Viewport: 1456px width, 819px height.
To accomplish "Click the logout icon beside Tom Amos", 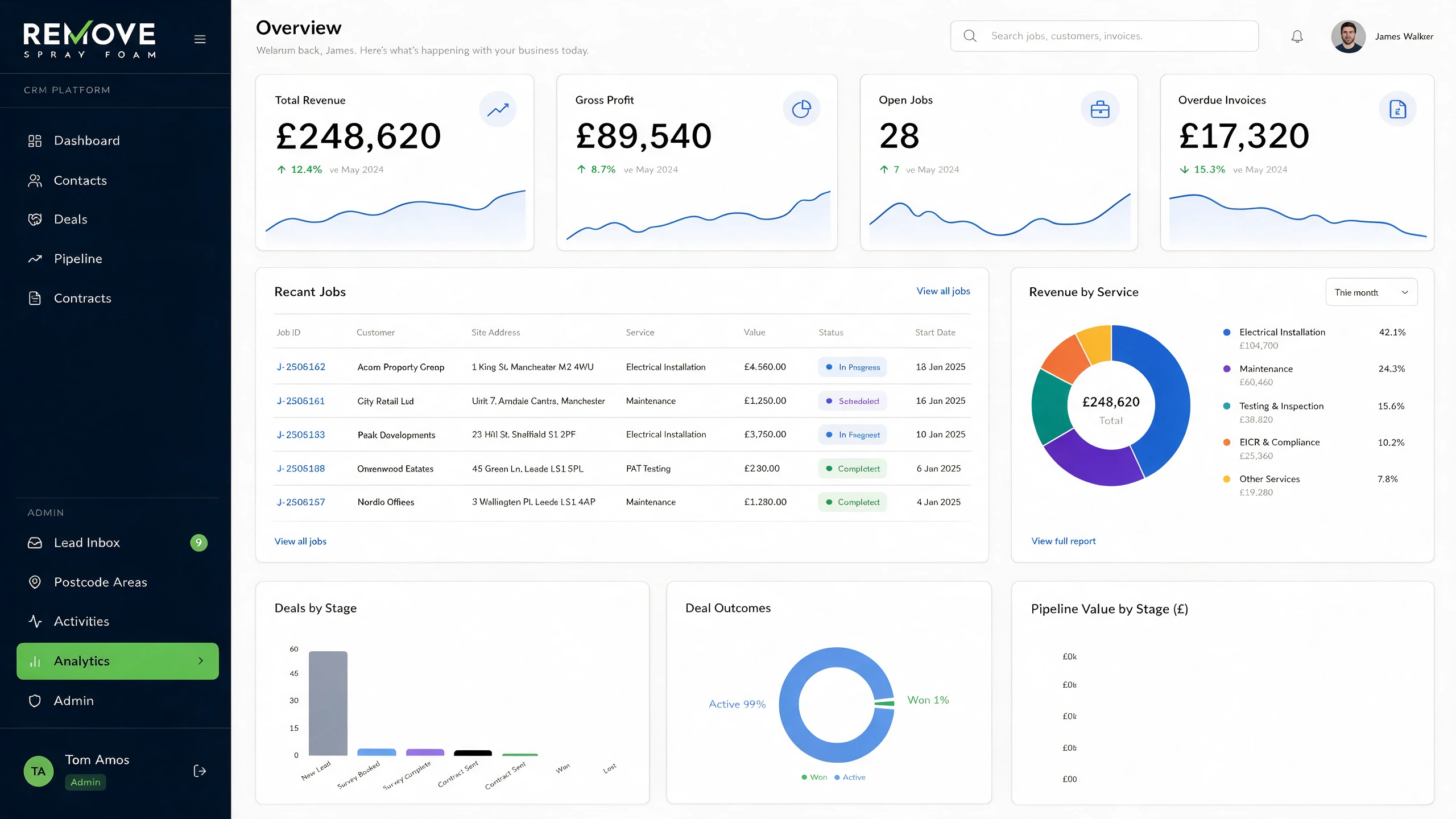I will point(200,771).
